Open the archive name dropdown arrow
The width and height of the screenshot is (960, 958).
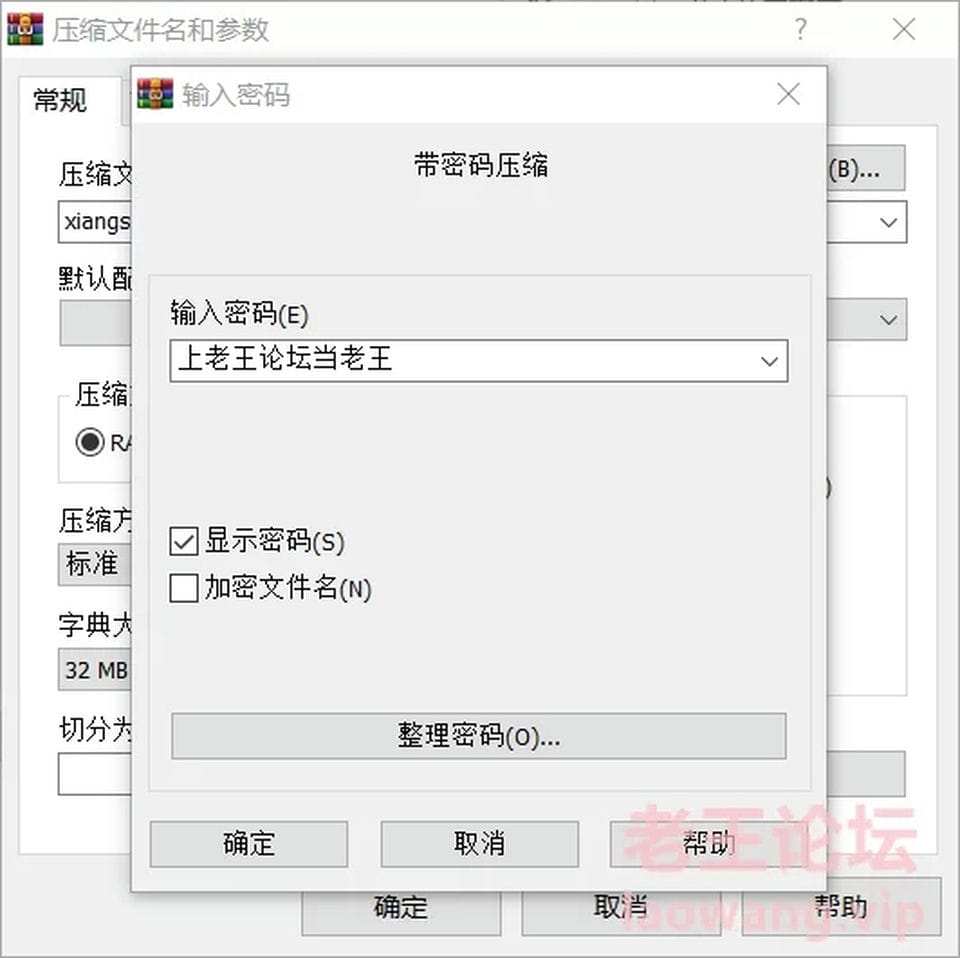click(x=888, y=222)
